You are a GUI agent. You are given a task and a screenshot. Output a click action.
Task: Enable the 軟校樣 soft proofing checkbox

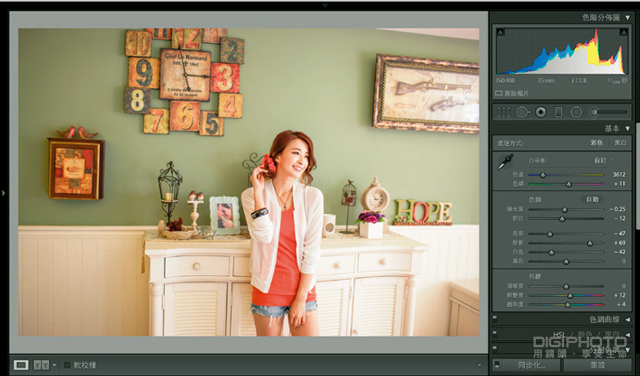[x=67, y=365]
